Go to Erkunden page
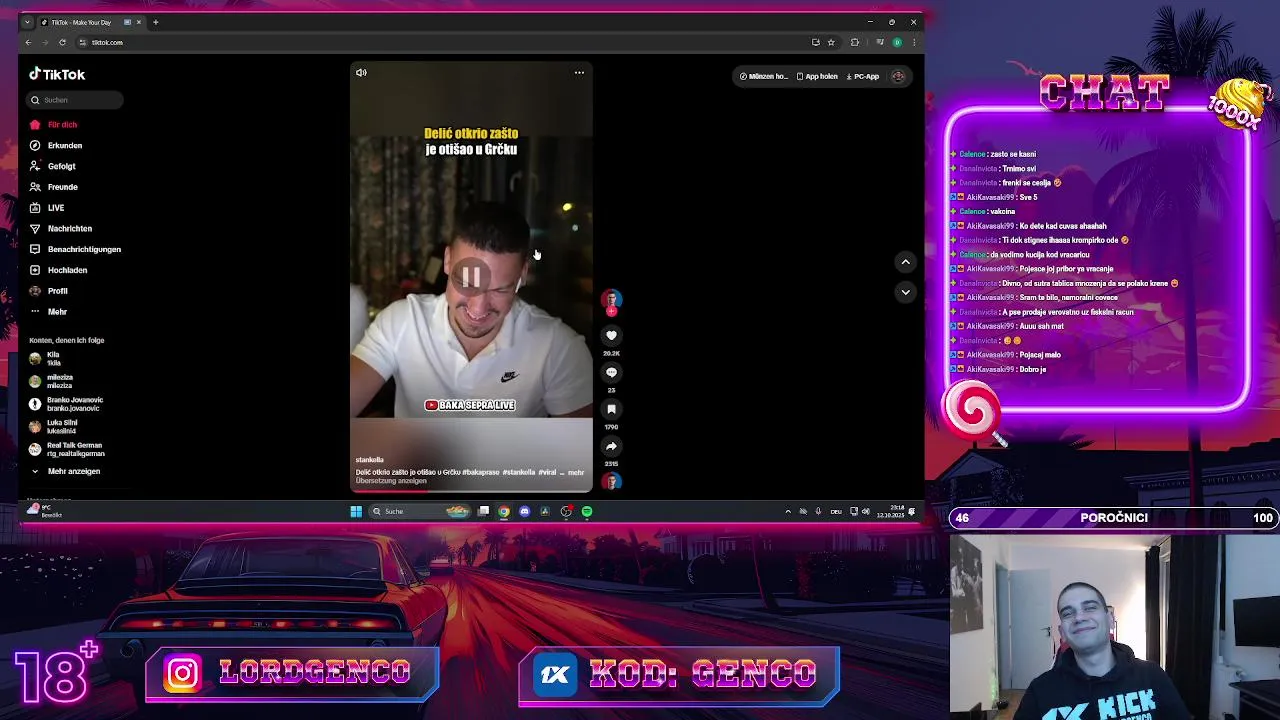The height and width of the screenshot is (720, 1280). (56, 146)
